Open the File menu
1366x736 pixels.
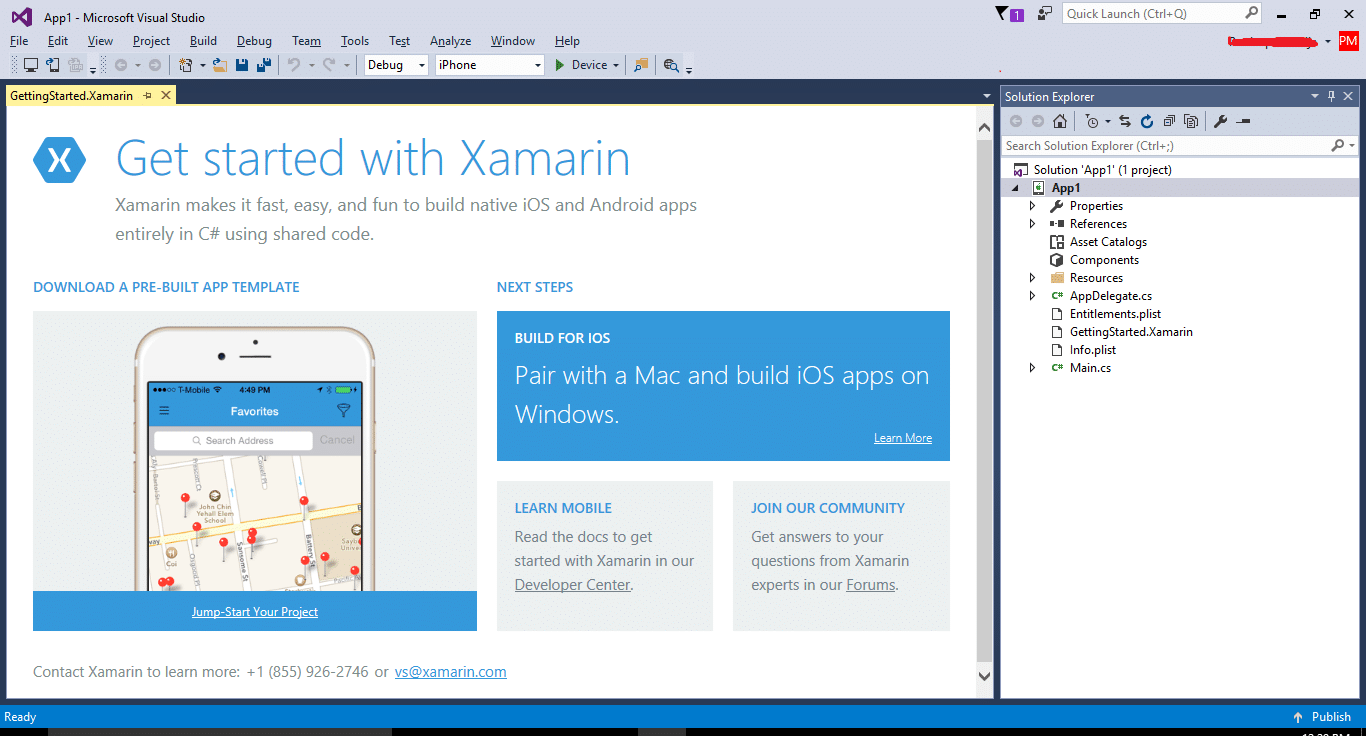pyautogui.click(x=19, y=41)
